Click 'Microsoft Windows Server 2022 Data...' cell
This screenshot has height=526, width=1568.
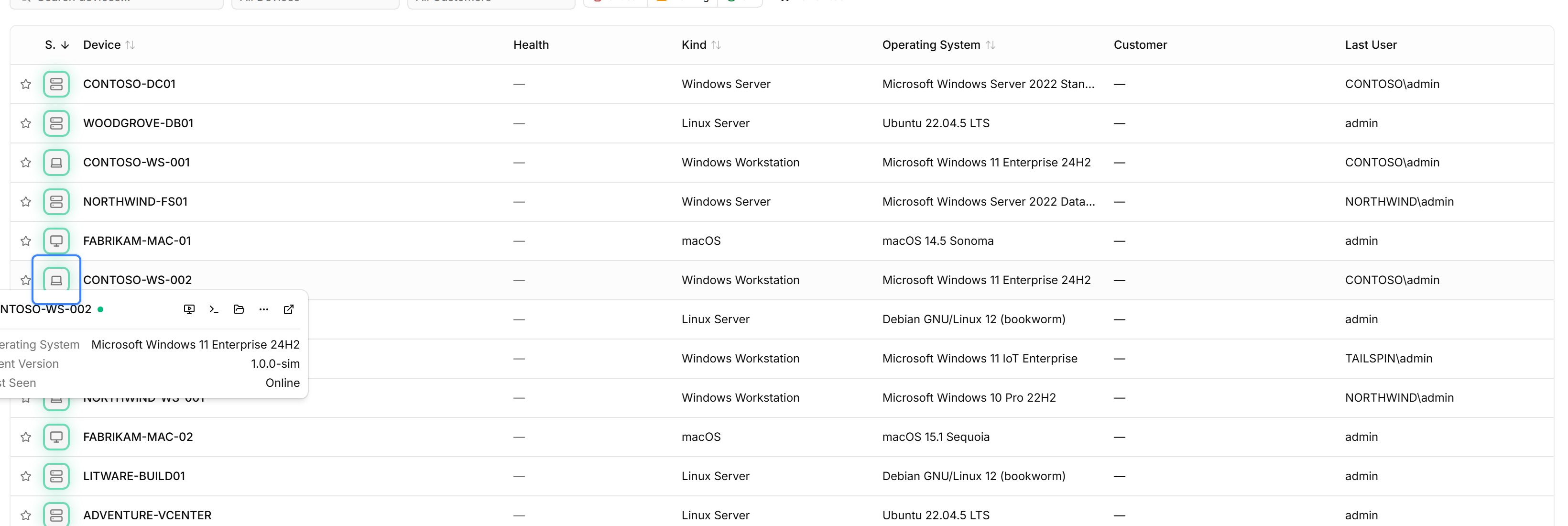click(989, 201)
